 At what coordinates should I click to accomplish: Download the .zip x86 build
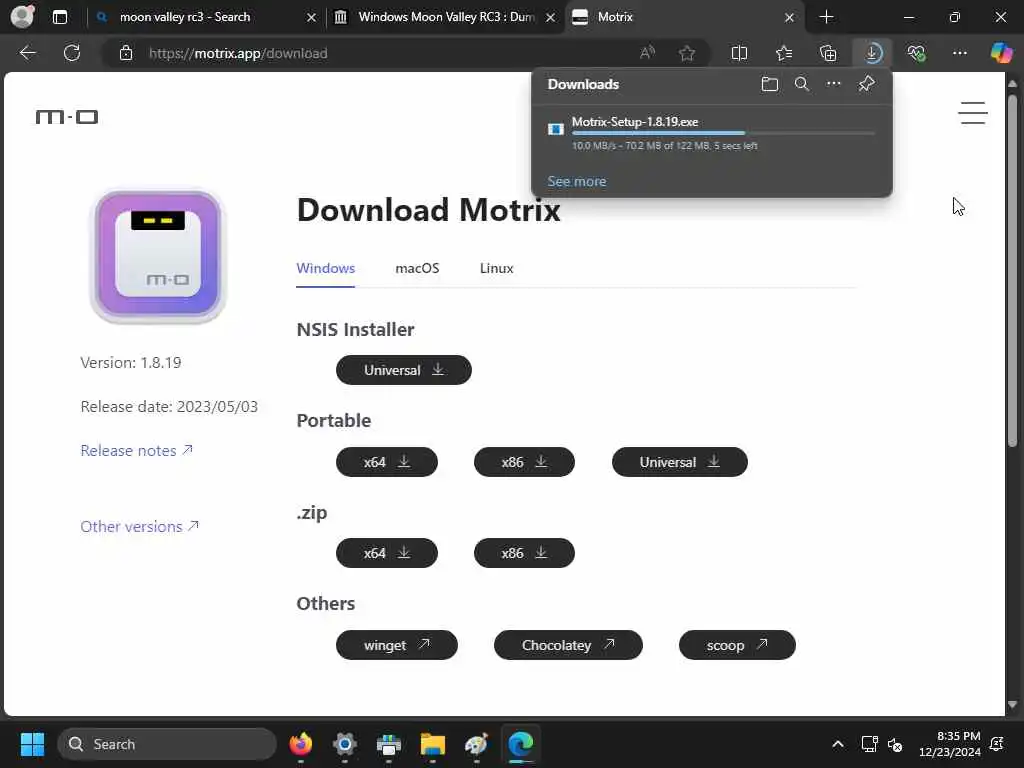(524, 553)
